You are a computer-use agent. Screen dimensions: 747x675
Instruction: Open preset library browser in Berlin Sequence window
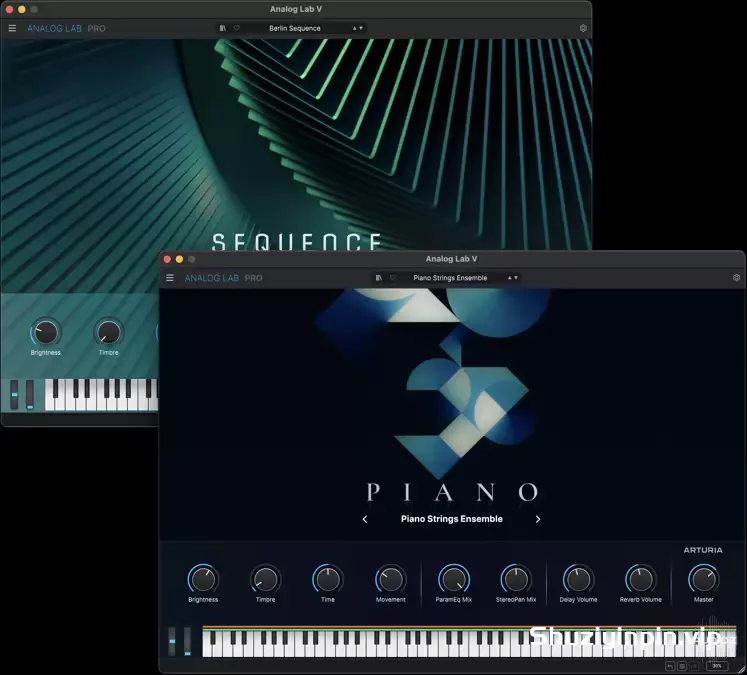point(222,28)
